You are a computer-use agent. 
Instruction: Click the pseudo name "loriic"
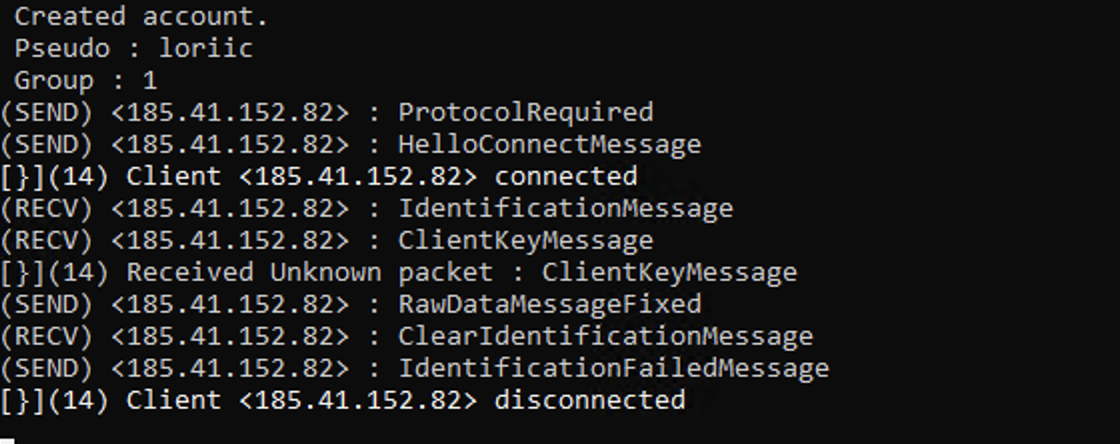tap(206, 49)
